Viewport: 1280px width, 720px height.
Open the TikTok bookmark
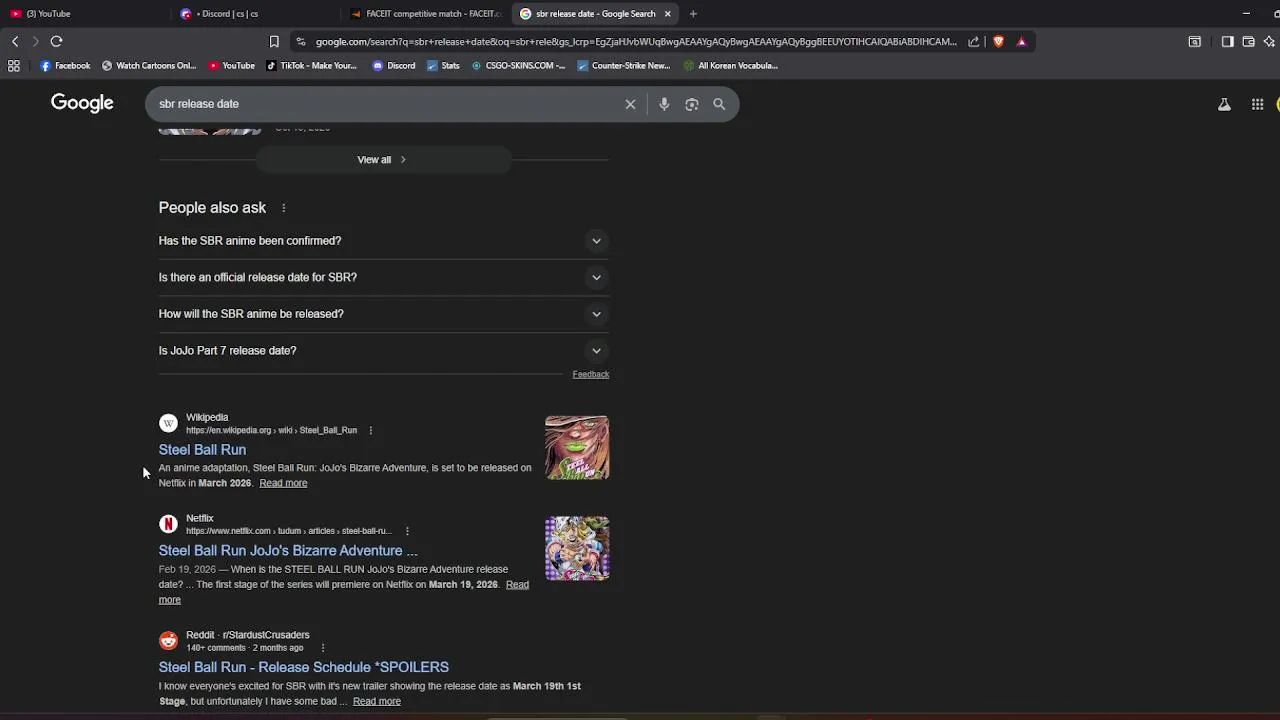click(311, 66)
